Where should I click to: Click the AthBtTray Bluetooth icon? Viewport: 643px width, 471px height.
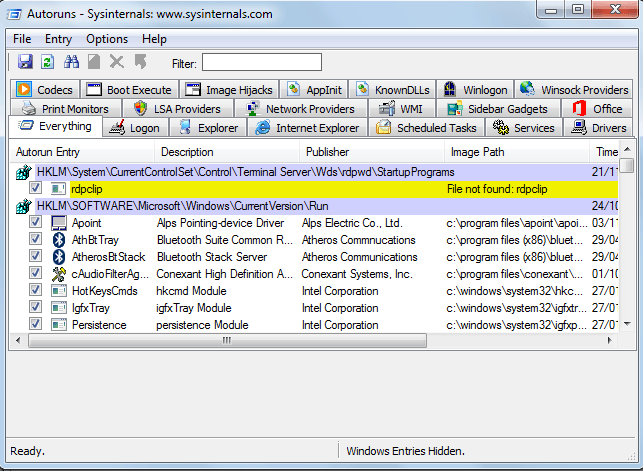tap(59, 240)
